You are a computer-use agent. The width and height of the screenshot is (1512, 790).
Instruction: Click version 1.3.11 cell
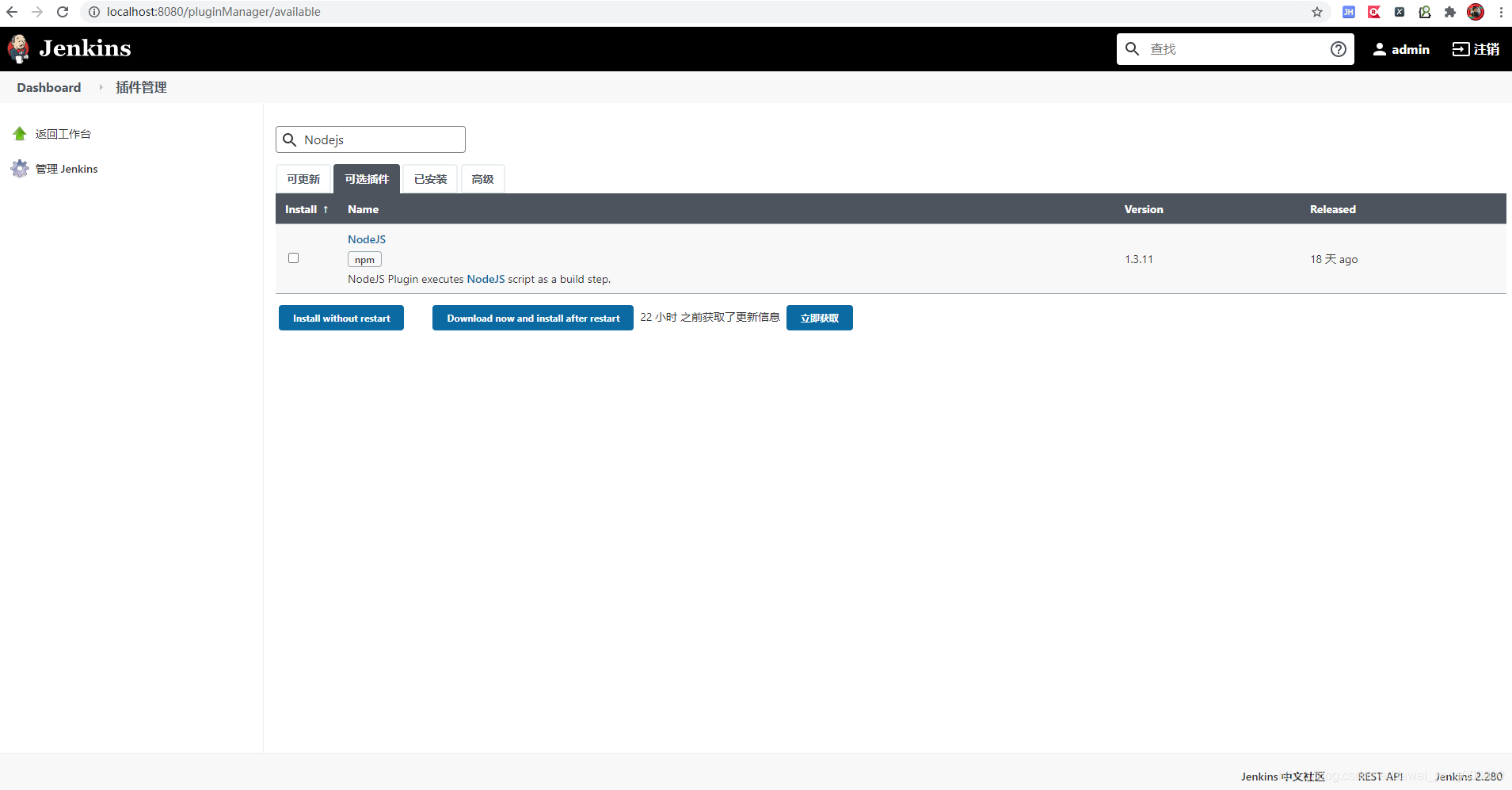(1139, 259)
